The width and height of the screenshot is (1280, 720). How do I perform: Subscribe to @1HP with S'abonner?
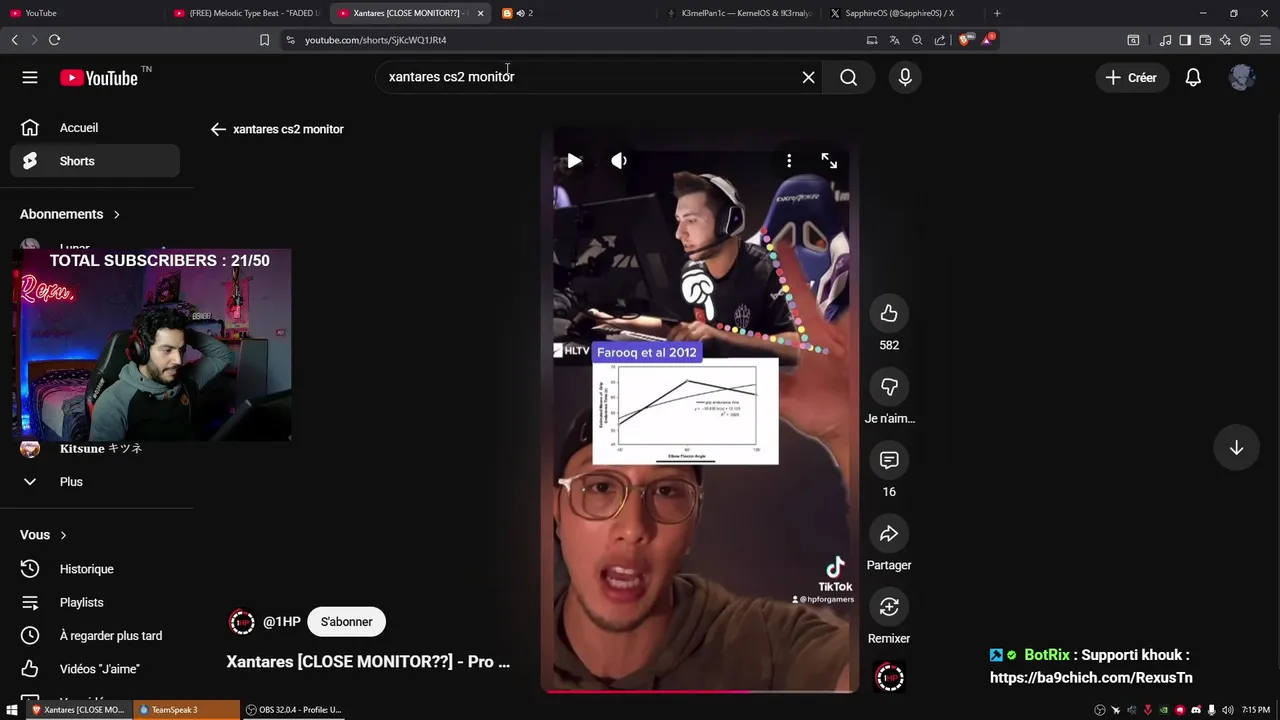click(346, 622)
